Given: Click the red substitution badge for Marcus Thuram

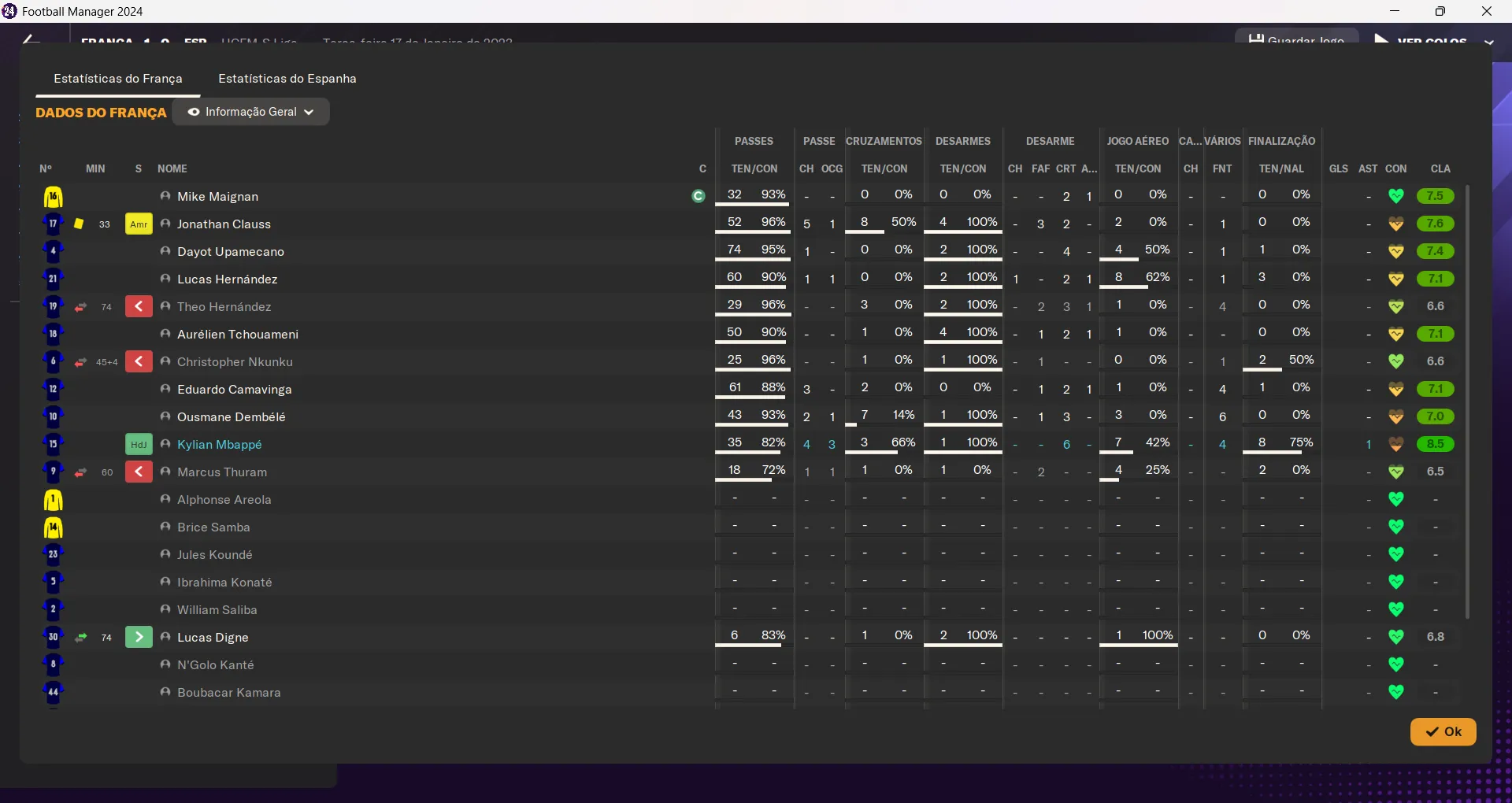Looking at the screenshot, I should [x=139, y=472].
